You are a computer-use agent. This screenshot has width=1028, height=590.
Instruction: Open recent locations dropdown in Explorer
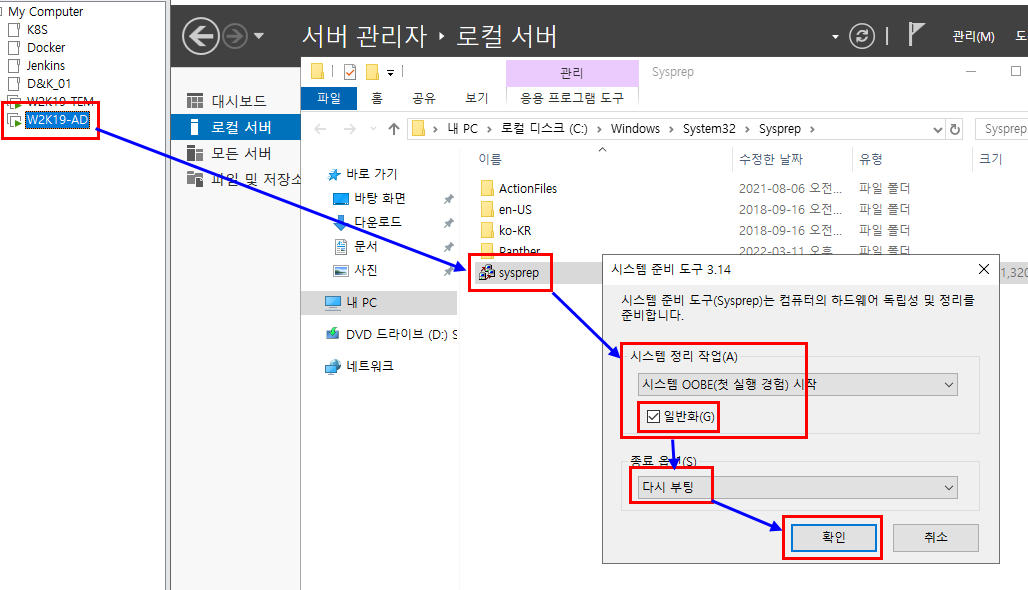[373, 129]
